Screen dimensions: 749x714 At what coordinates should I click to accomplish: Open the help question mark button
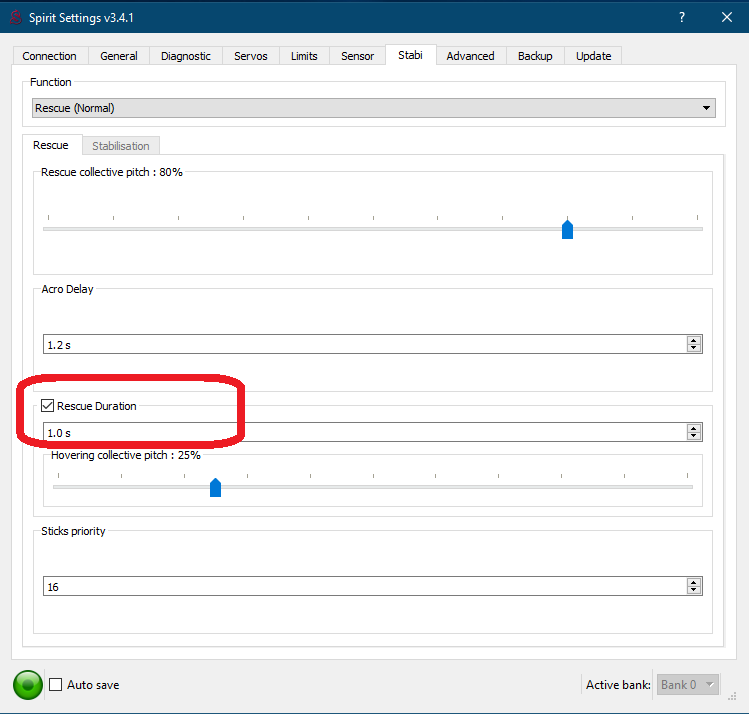[682, 18]
